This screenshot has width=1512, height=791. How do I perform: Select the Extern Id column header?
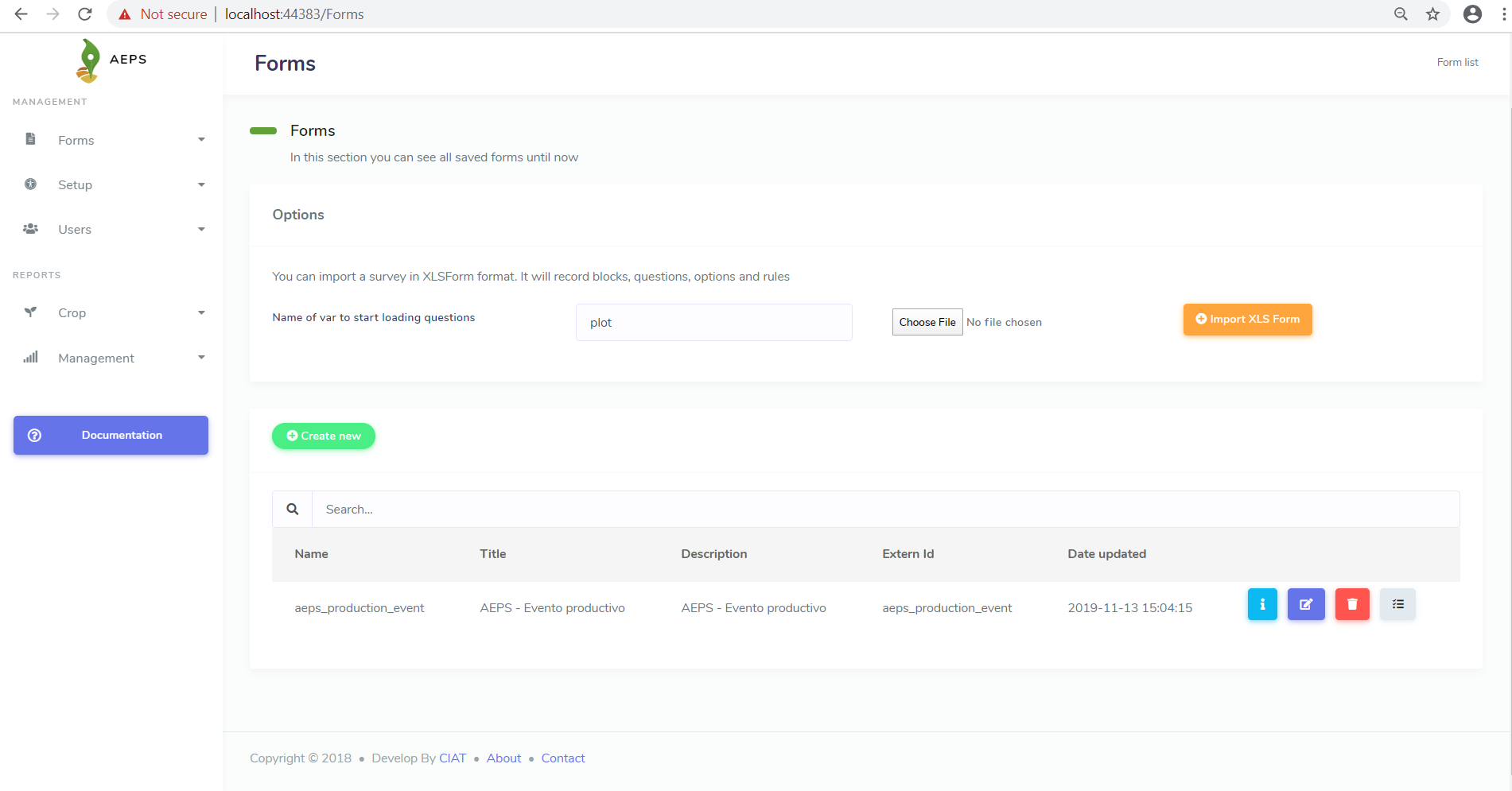[908, 553]
